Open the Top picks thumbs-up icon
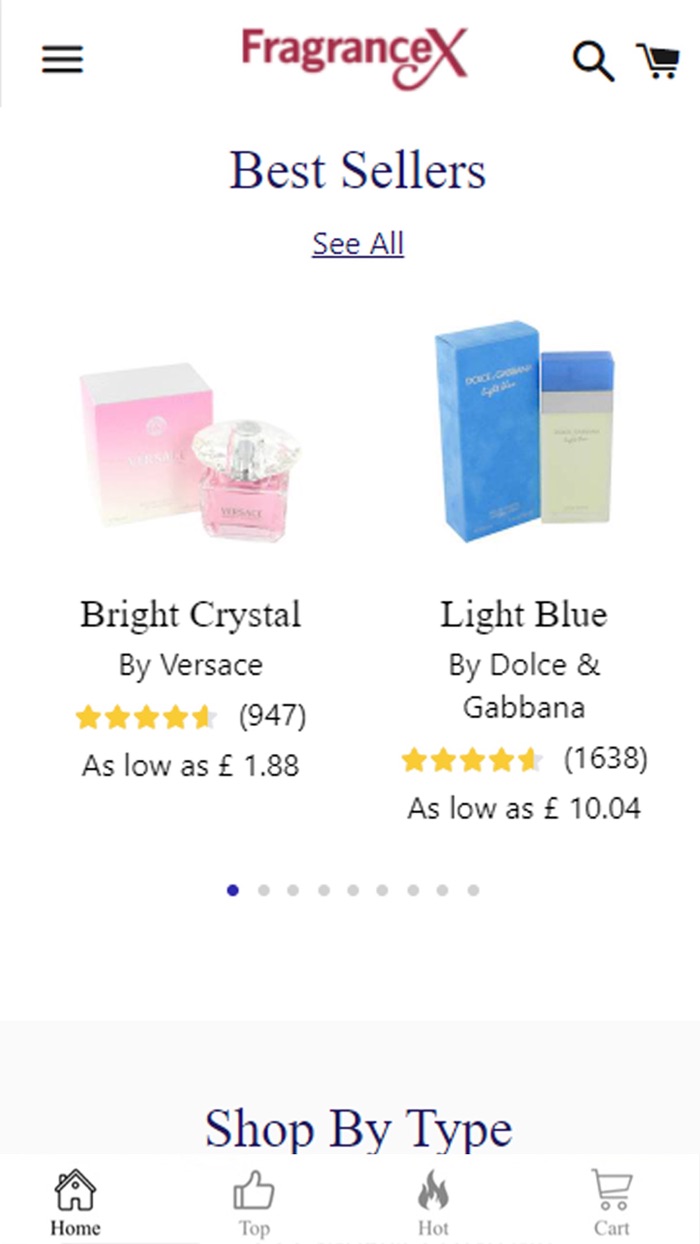Image resolution: width=700 pixels, height=1244 pixels. tap(255, 1192)
